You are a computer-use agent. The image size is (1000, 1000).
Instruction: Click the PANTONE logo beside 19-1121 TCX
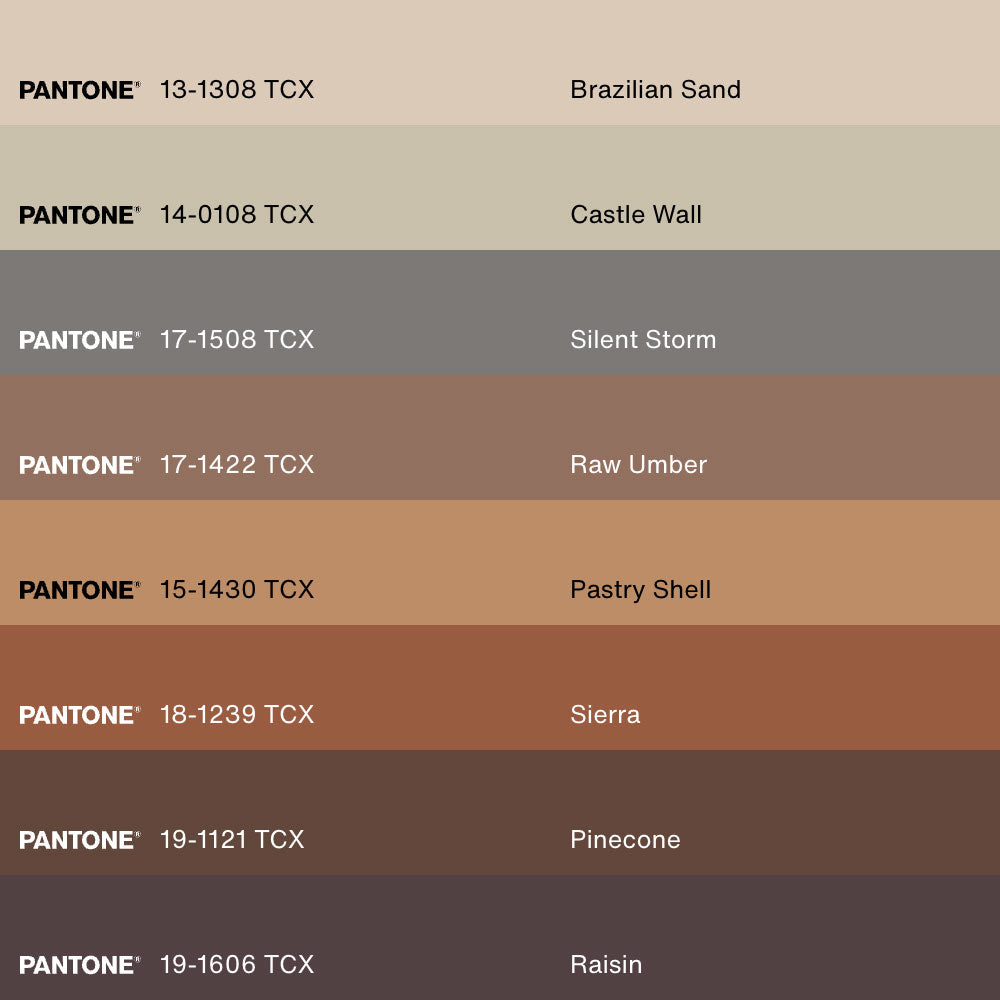[79, 840]
